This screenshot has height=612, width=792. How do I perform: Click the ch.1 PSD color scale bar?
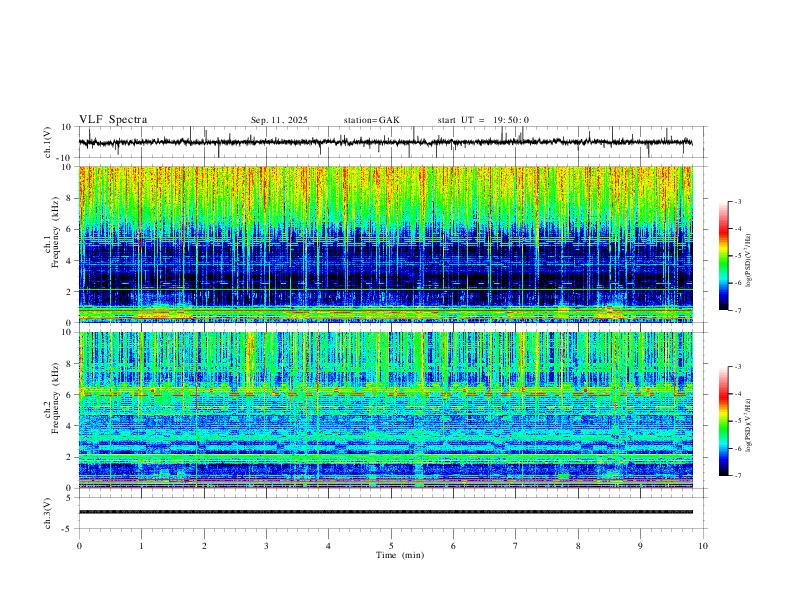pyautogui.click(x=724, y=256)
